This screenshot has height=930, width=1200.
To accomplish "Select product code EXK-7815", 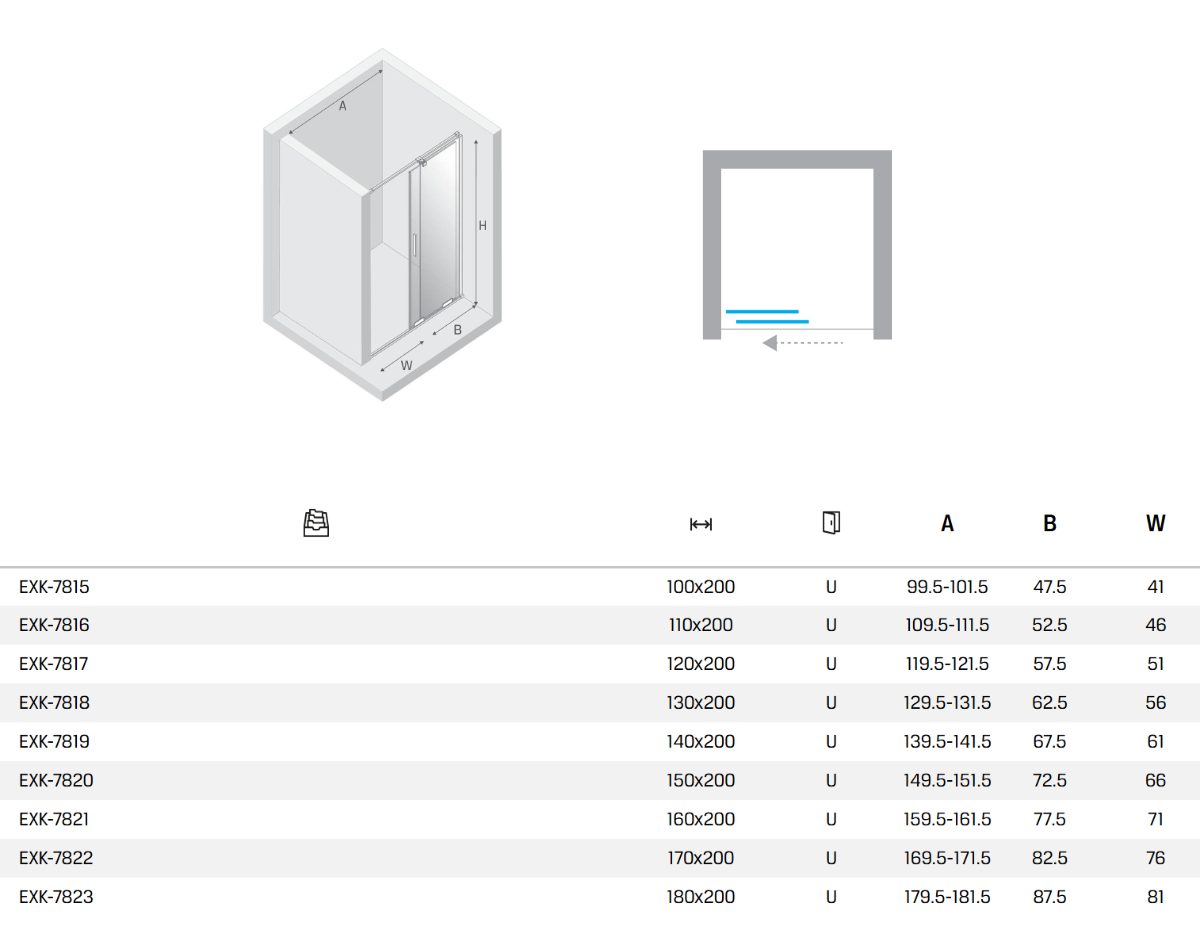I will (54, 587).
